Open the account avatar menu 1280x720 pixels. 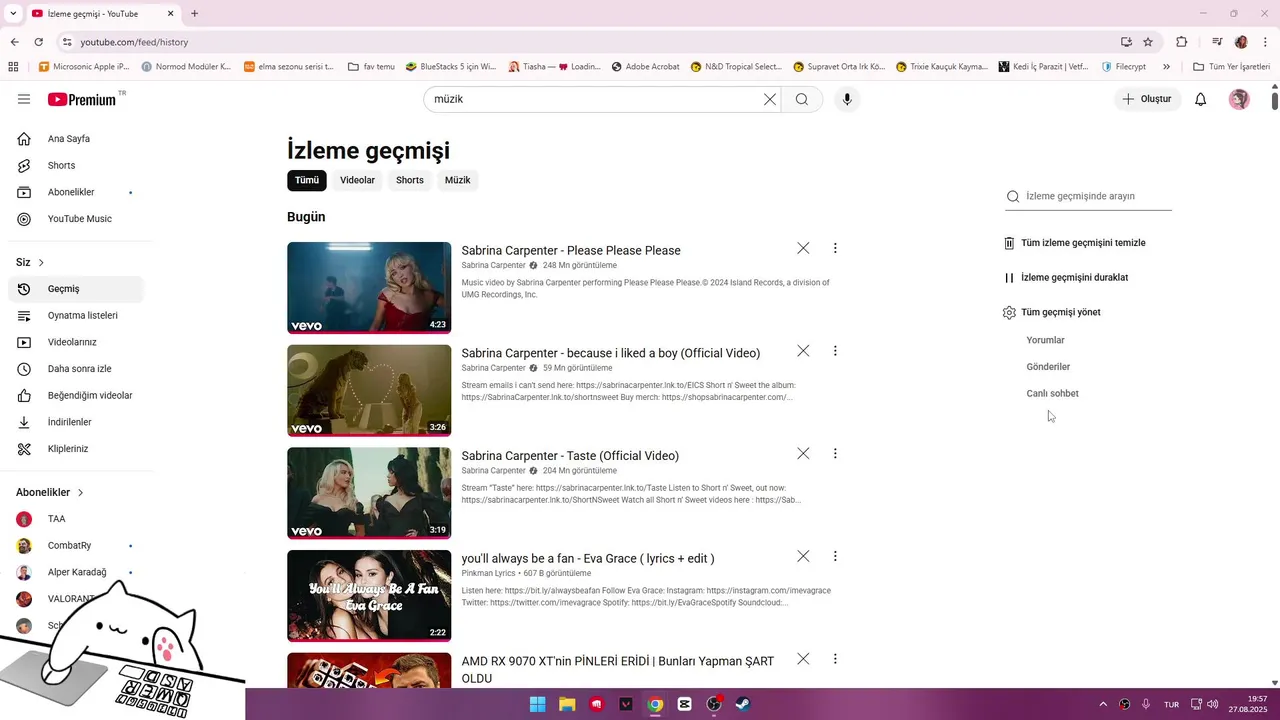[1239, 99]
